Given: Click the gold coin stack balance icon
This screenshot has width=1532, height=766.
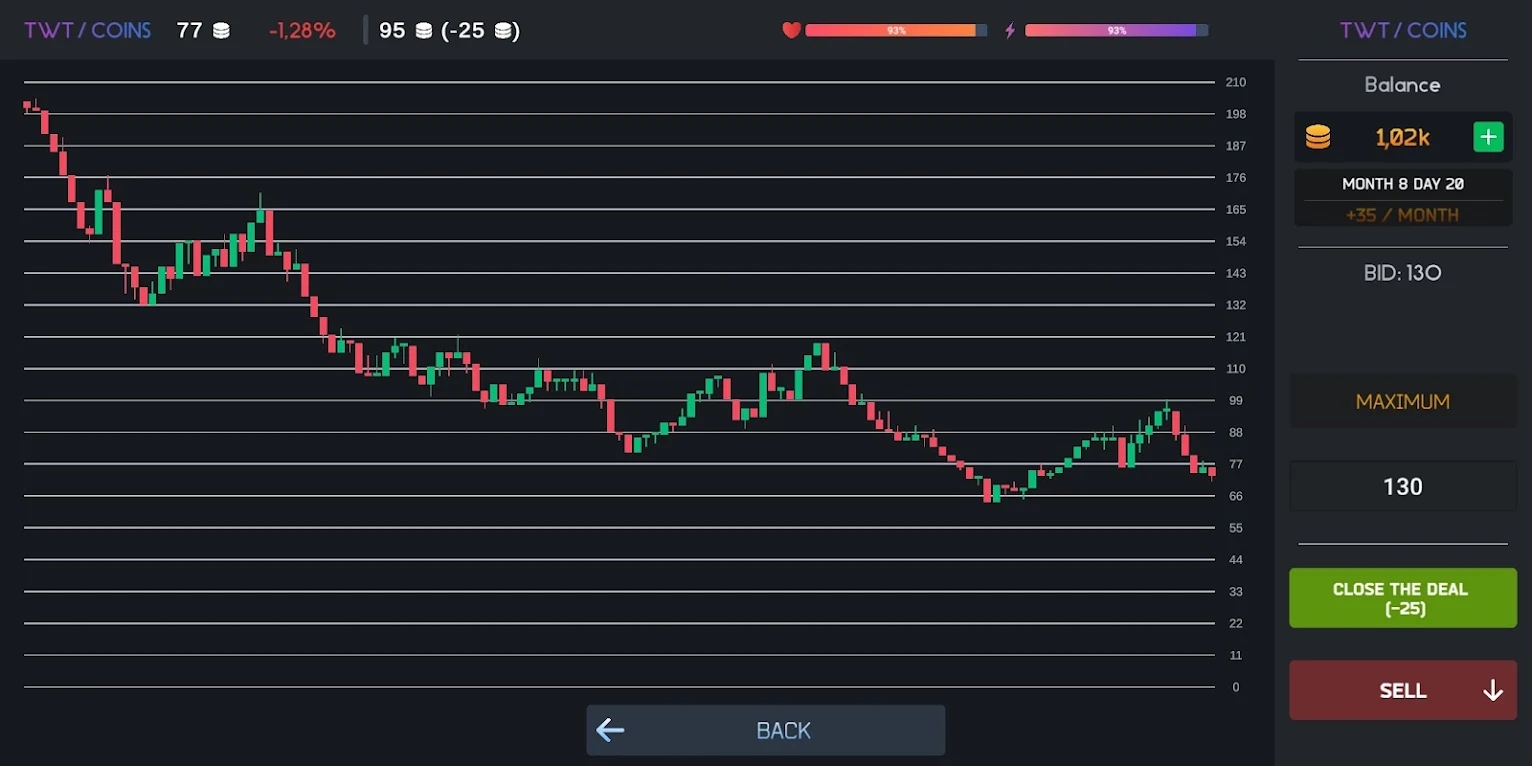Looking at the screenshot, I should click(1318, 137).
